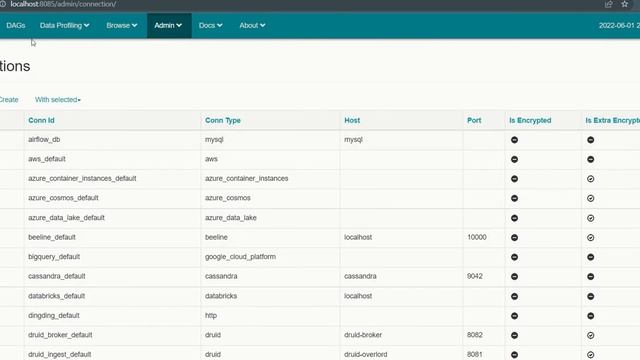The width and height of the screenshot is (640, 360).
Task: Click the azure_data_lake_default connection id
Action: [x=66, y=218]
